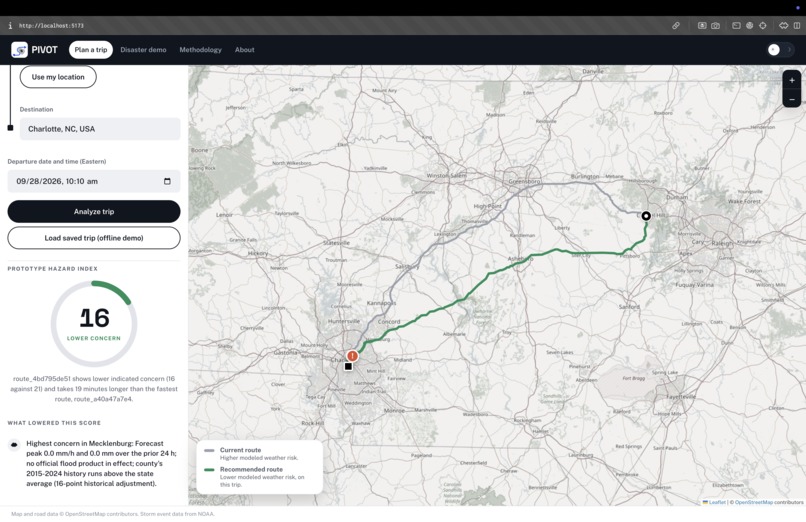Click the orange hazard warning marker on map
The width and height of the screenshot is (806, 522).
tap(352, 356)
